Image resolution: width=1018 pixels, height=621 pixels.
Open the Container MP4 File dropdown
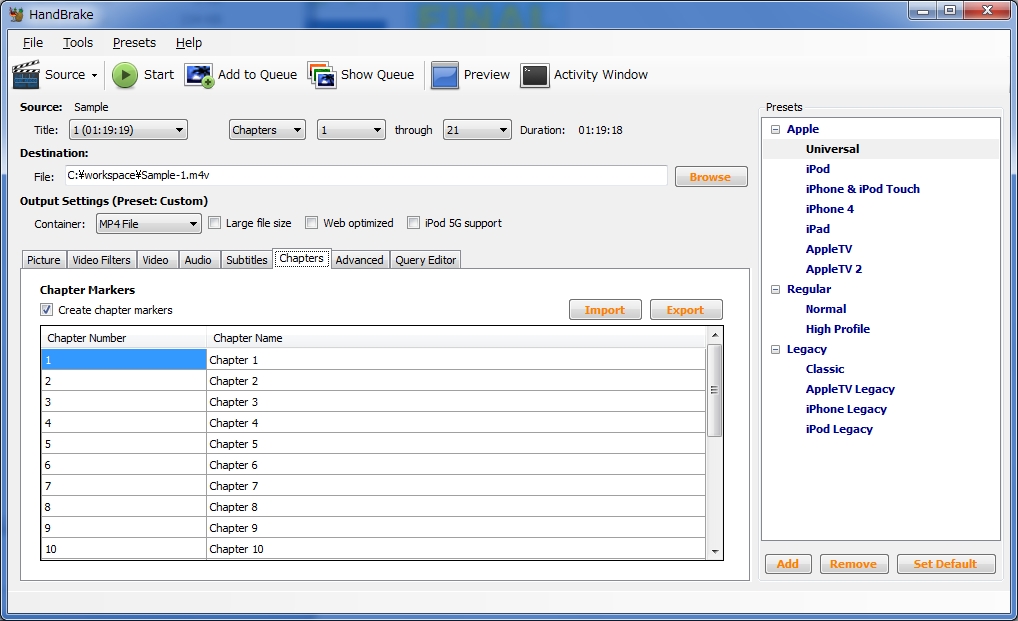tap(148, 224)
